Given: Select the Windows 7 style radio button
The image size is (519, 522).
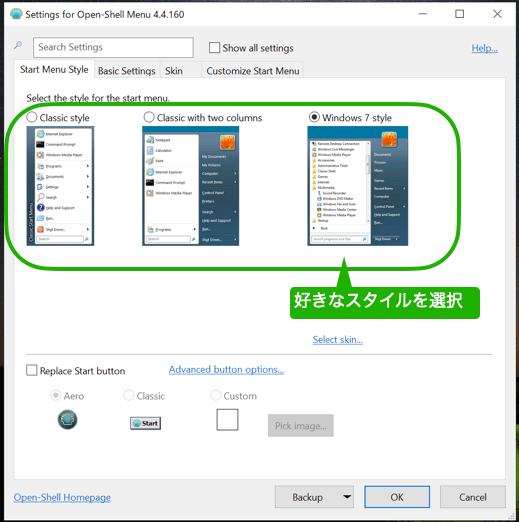Looking at the screenshot, I should click(x=314, y=117).
